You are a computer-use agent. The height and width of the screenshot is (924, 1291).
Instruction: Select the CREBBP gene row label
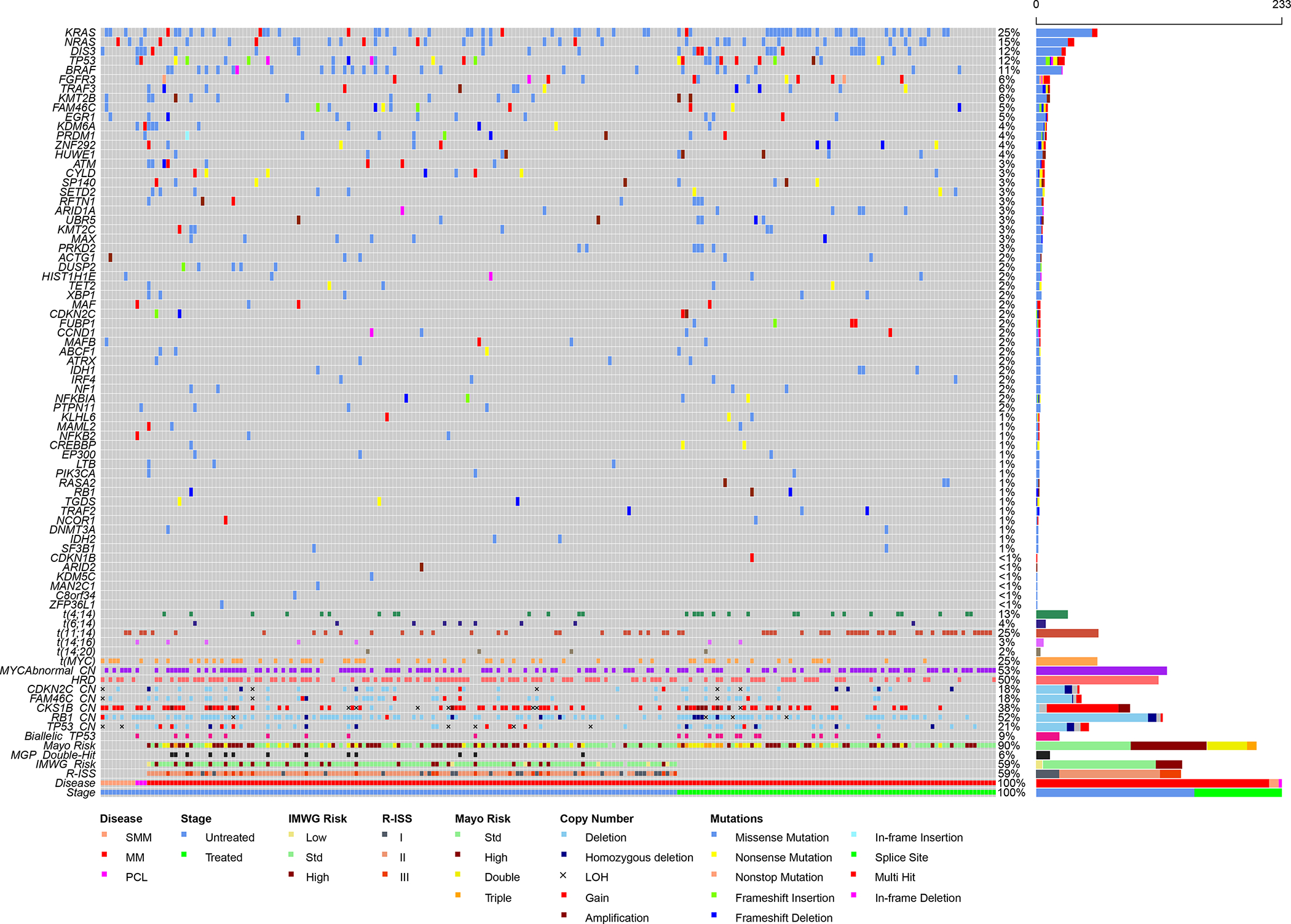click(73, 445)
